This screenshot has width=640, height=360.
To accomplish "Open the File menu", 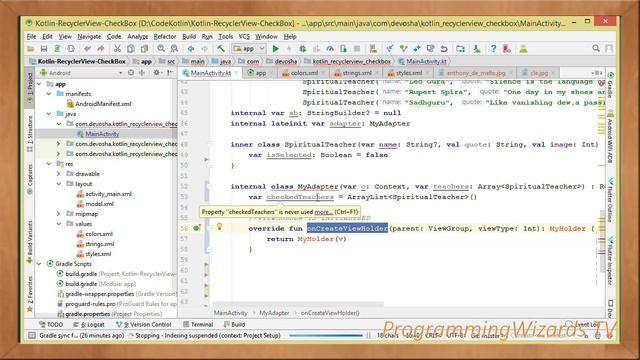I will pyautogui.click(x=31, y=37).
